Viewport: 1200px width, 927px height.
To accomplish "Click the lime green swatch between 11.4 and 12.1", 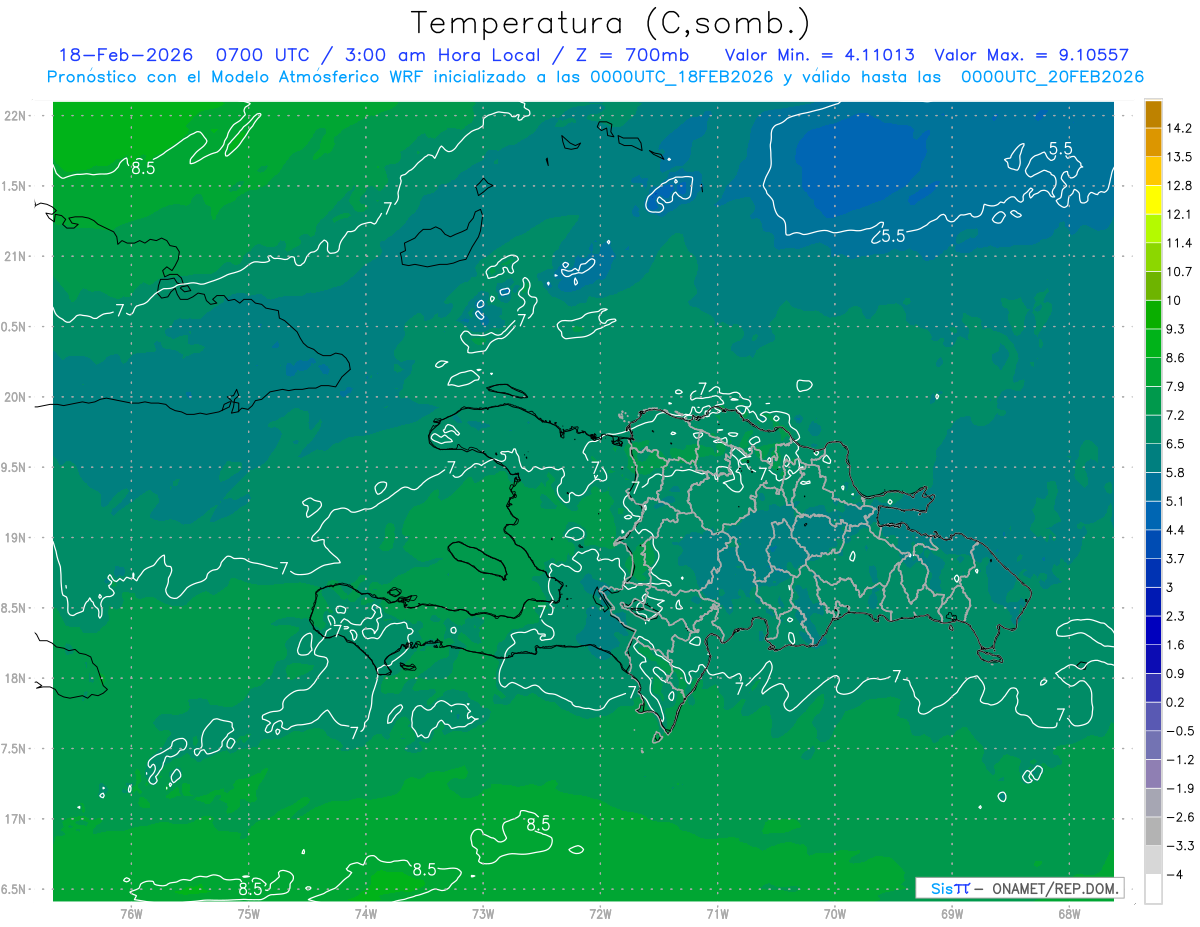I will click(x=1153, y=229).
